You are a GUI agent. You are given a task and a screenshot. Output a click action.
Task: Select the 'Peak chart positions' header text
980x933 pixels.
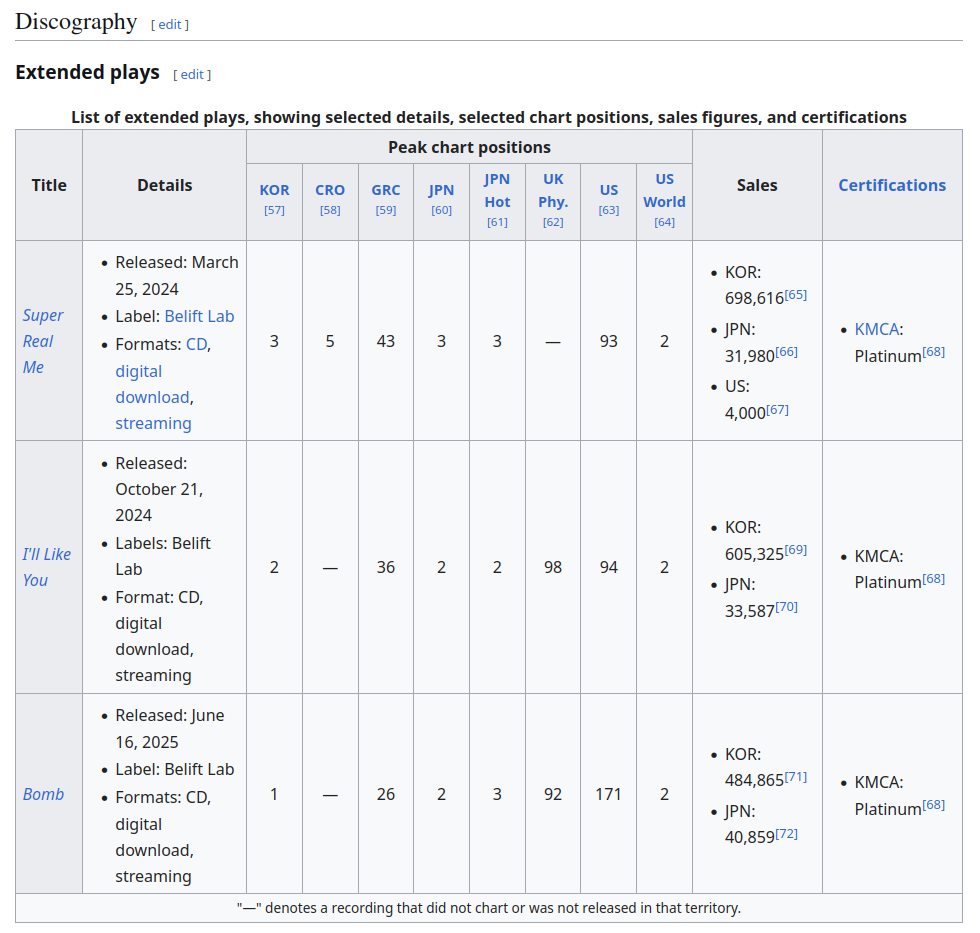pyautogui.click(x=469, y=147)
